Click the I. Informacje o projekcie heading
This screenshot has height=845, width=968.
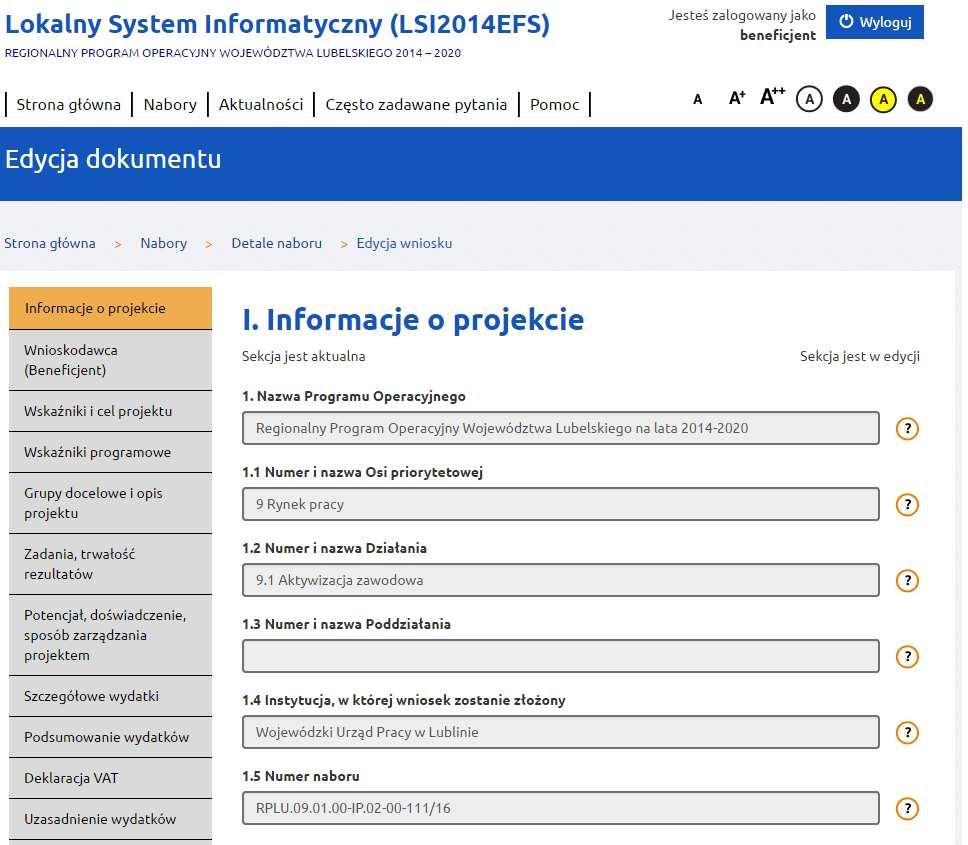(413, 320)
